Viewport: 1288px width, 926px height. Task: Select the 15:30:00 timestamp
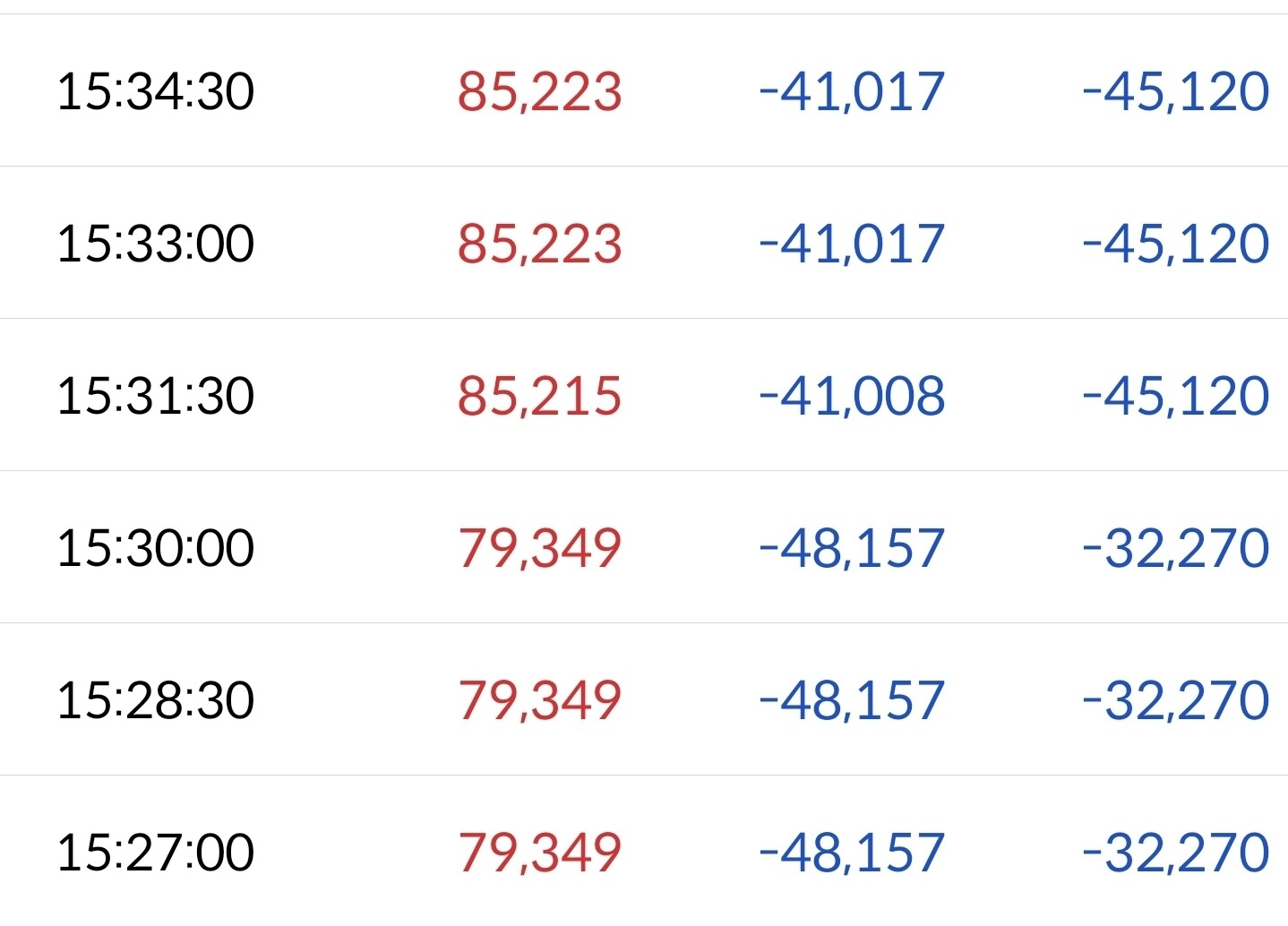click(155, 548)
